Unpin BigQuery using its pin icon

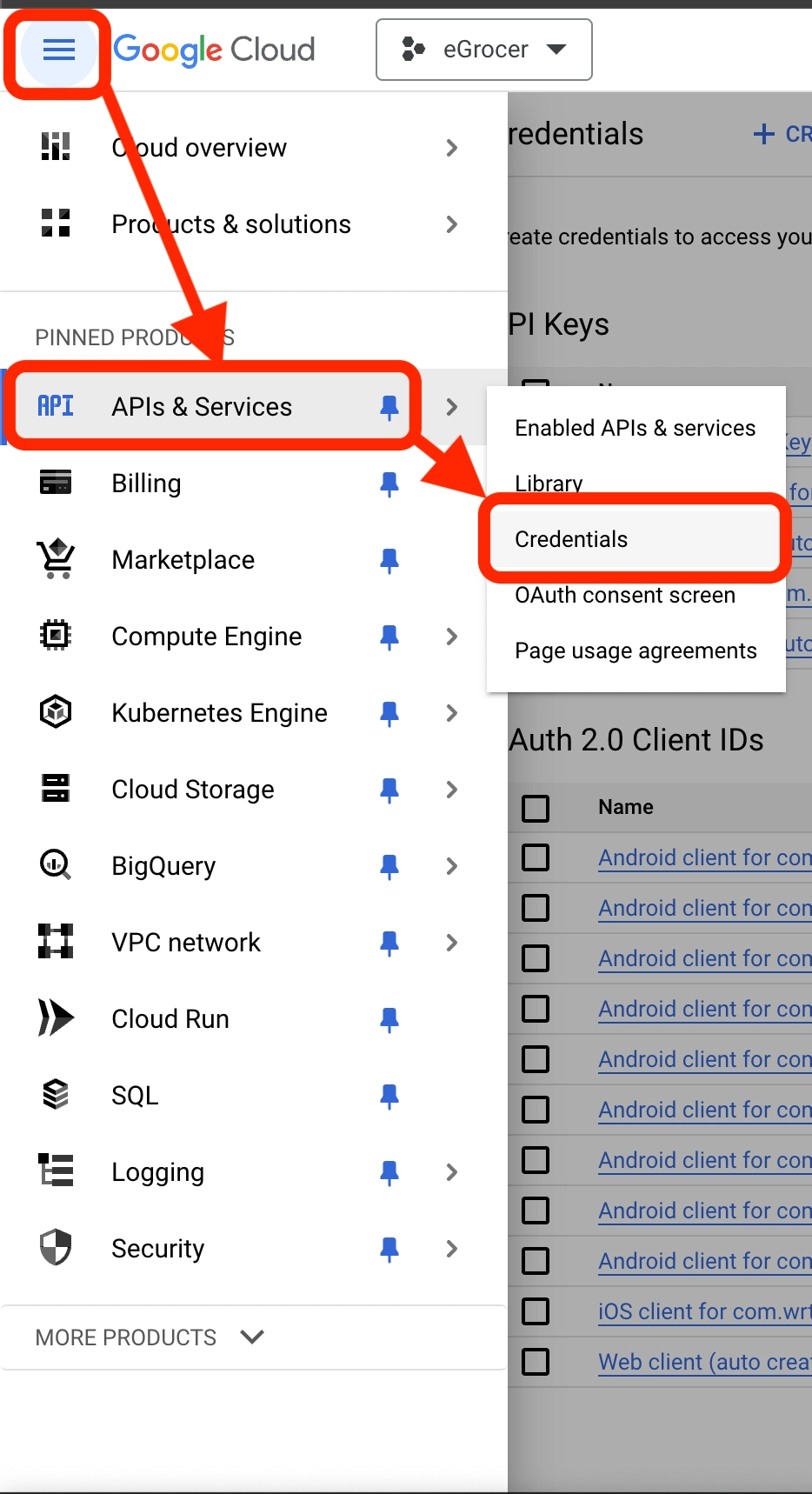(x=389, y=867)
